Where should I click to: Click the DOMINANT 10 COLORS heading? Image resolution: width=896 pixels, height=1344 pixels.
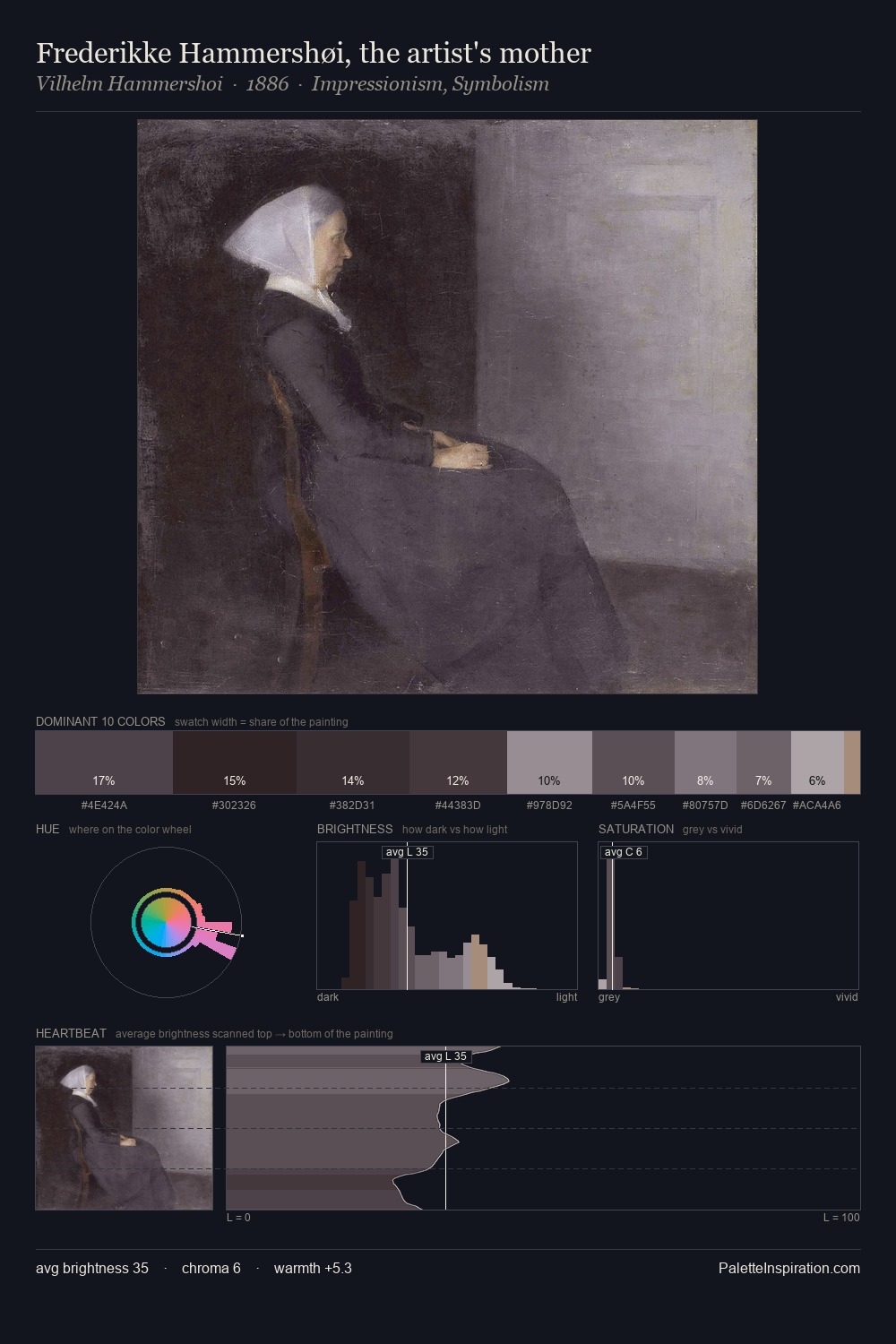[x=100, y=721]
